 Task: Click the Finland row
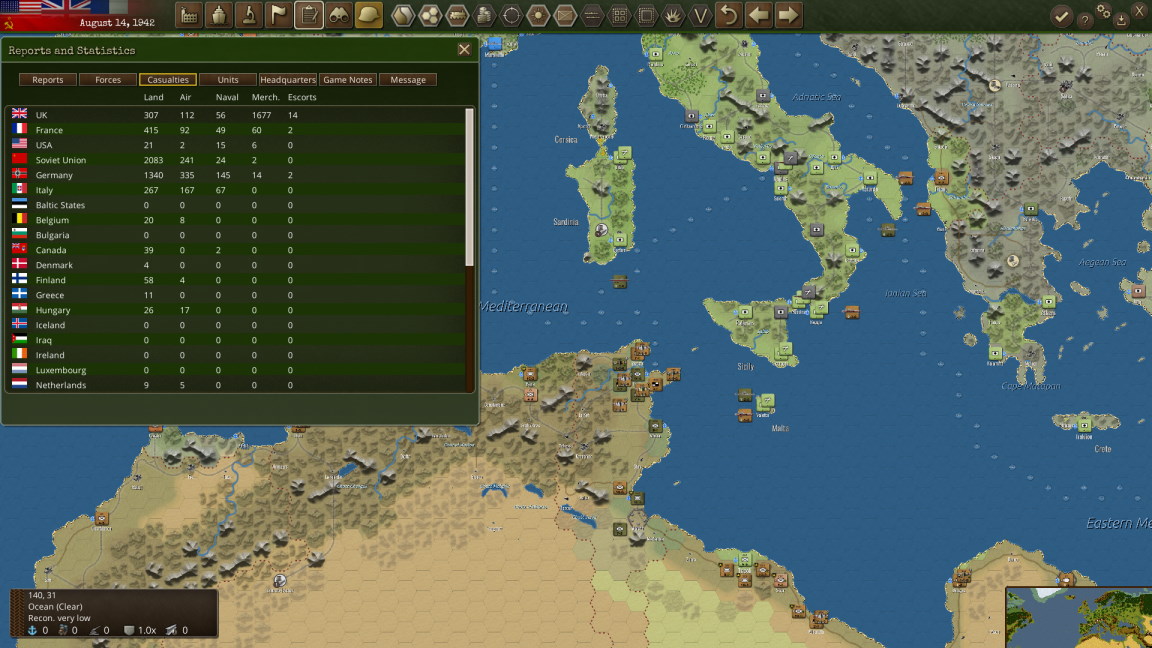pyautogui.click(x=235, y=280)
